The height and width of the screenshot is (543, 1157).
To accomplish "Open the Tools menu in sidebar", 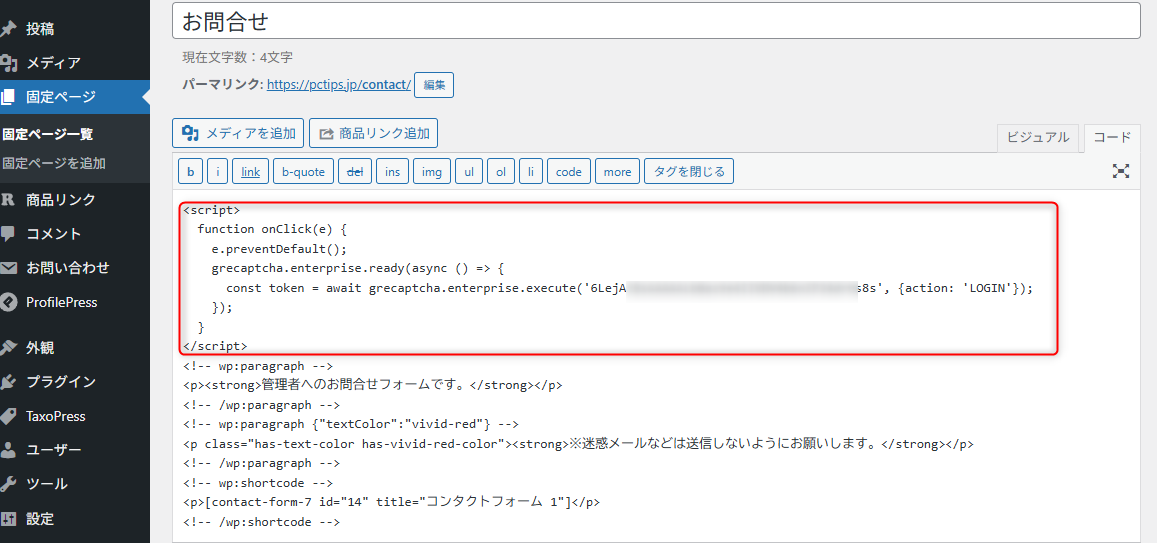I will tap(46, 484).
